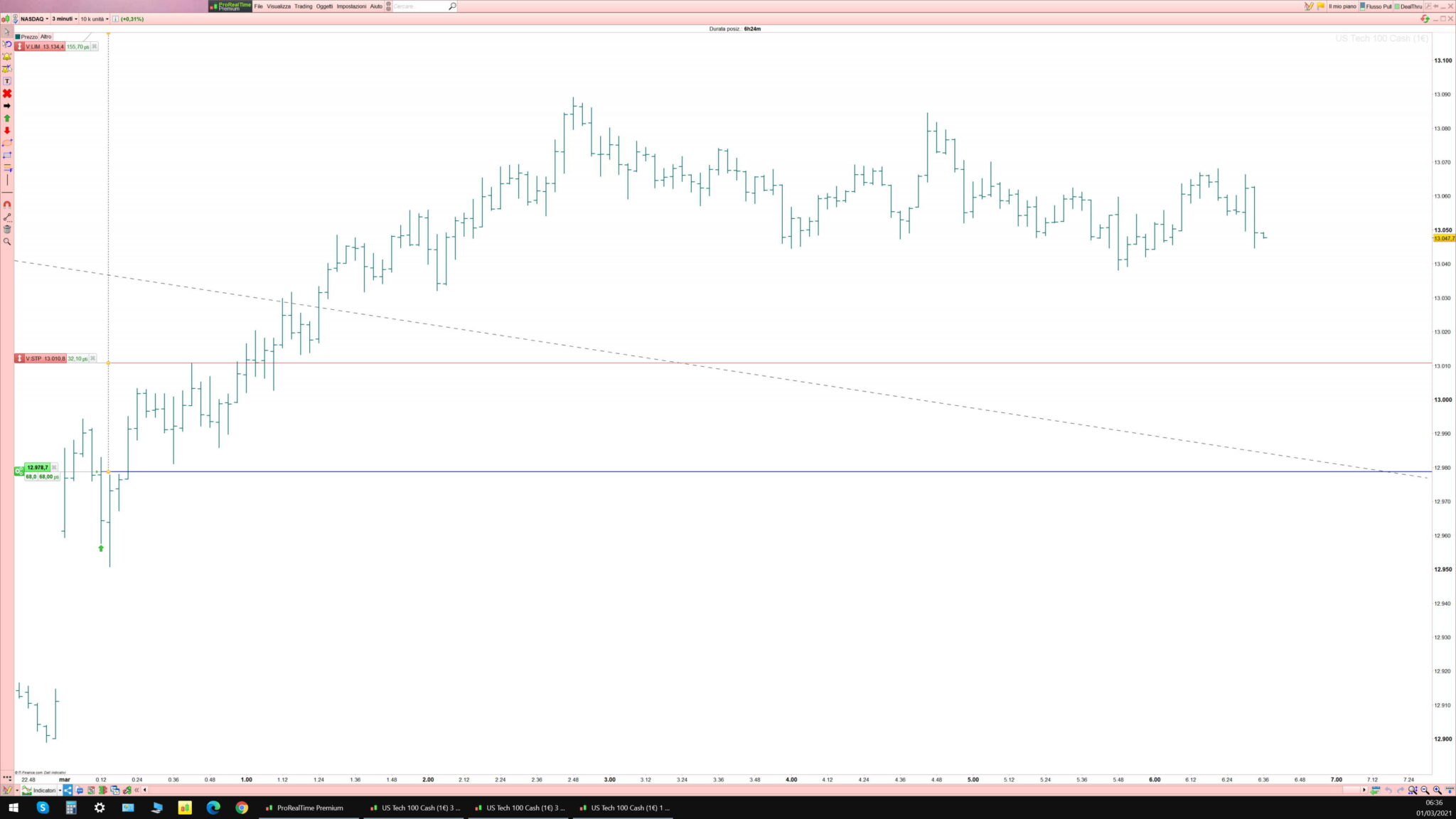Toggle the Flusso Pull indicator

1376,6
